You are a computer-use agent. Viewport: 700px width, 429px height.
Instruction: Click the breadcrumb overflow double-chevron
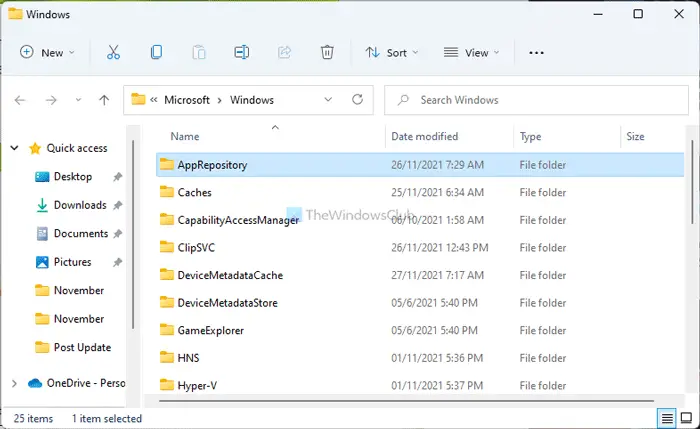pos(154,100)
